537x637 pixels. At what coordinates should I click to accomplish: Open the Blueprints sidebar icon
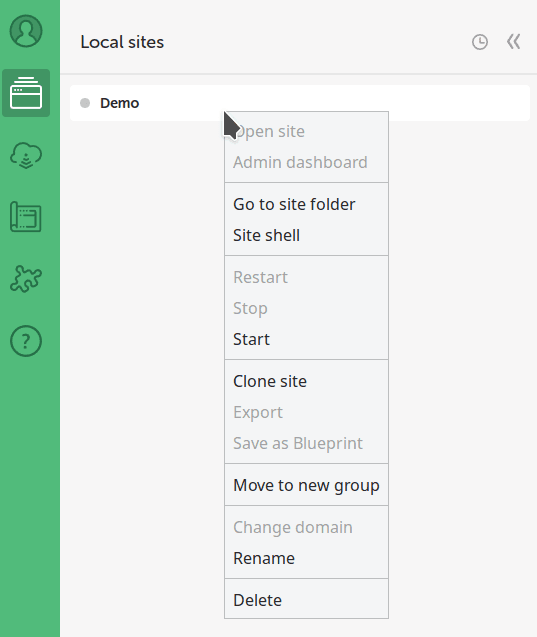point(26,217)
